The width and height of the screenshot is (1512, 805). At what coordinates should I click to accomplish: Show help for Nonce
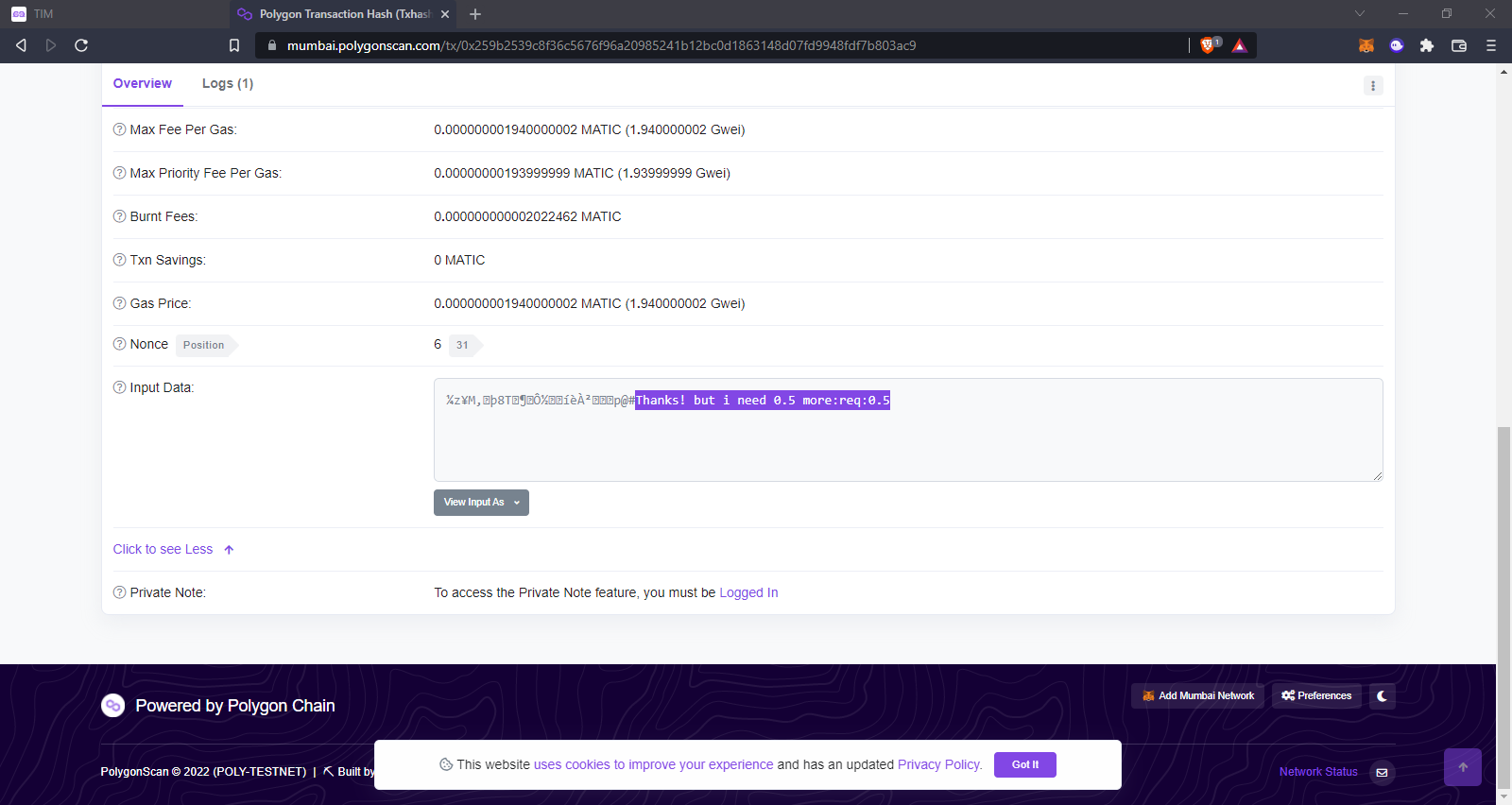[120, 344]
